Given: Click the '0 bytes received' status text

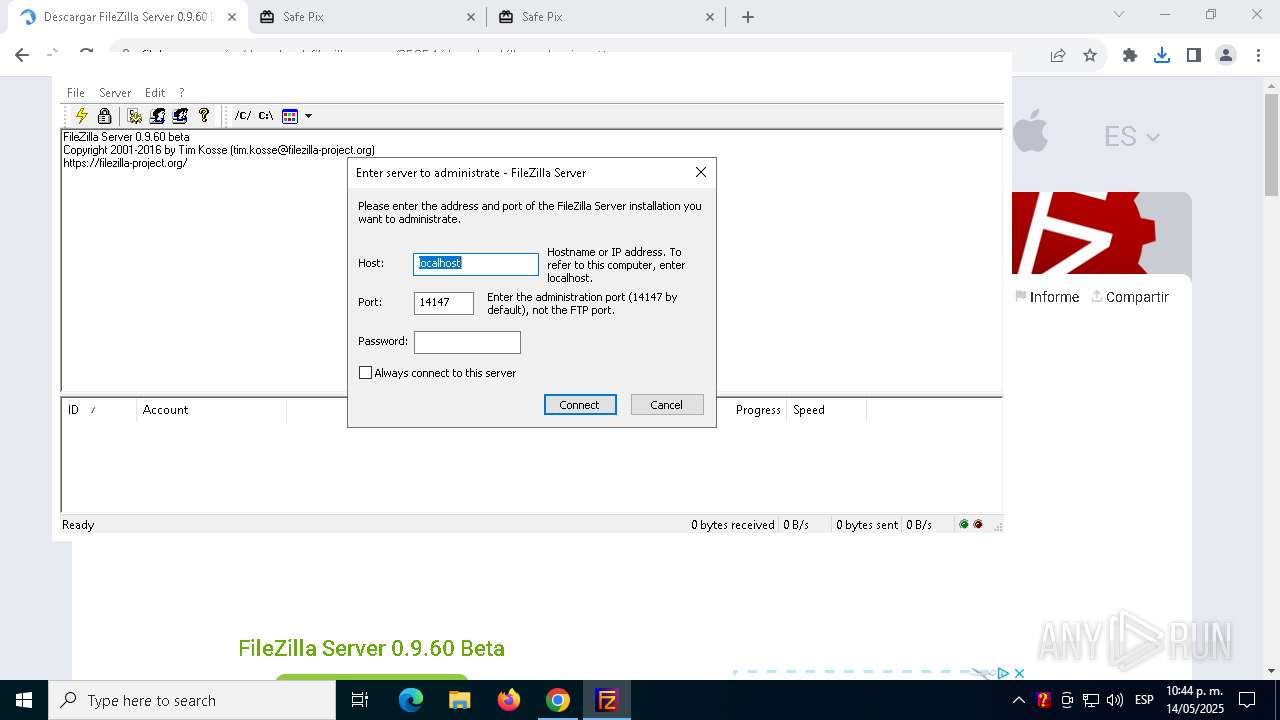Looking at the screenshot, I should [733, 524].
